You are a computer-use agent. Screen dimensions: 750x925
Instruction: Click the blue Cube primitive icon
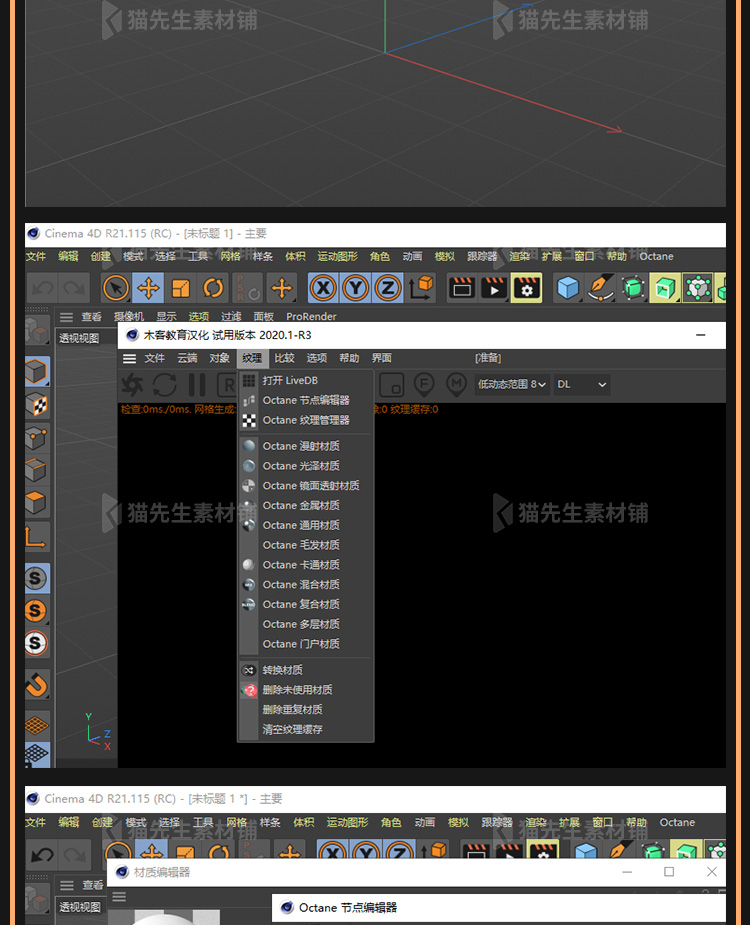pos(568,289)
